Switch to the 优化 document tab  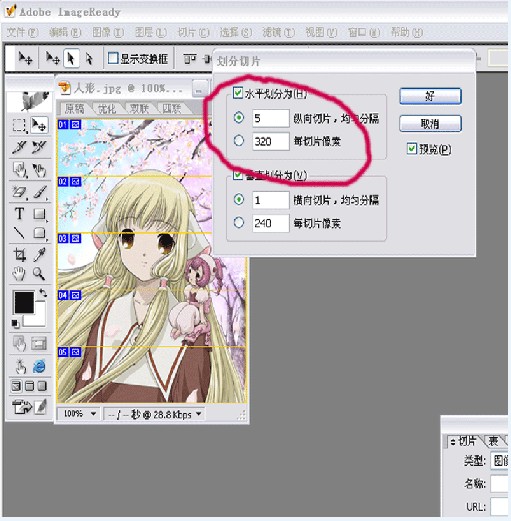[x=107, y=109]
